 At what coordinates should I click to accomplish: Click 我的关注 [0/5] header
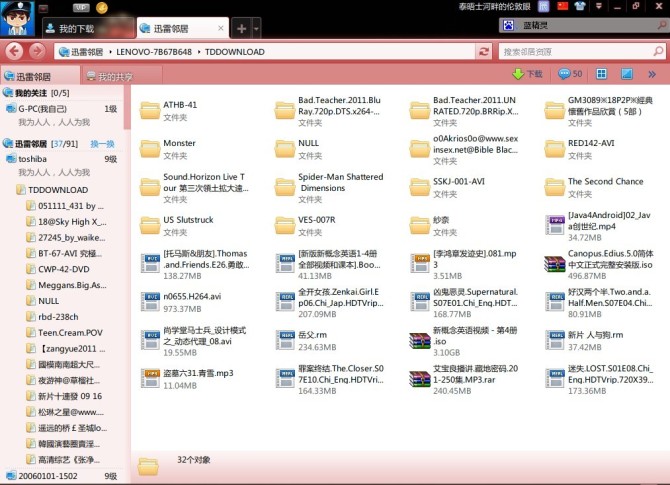click(36, 93)
